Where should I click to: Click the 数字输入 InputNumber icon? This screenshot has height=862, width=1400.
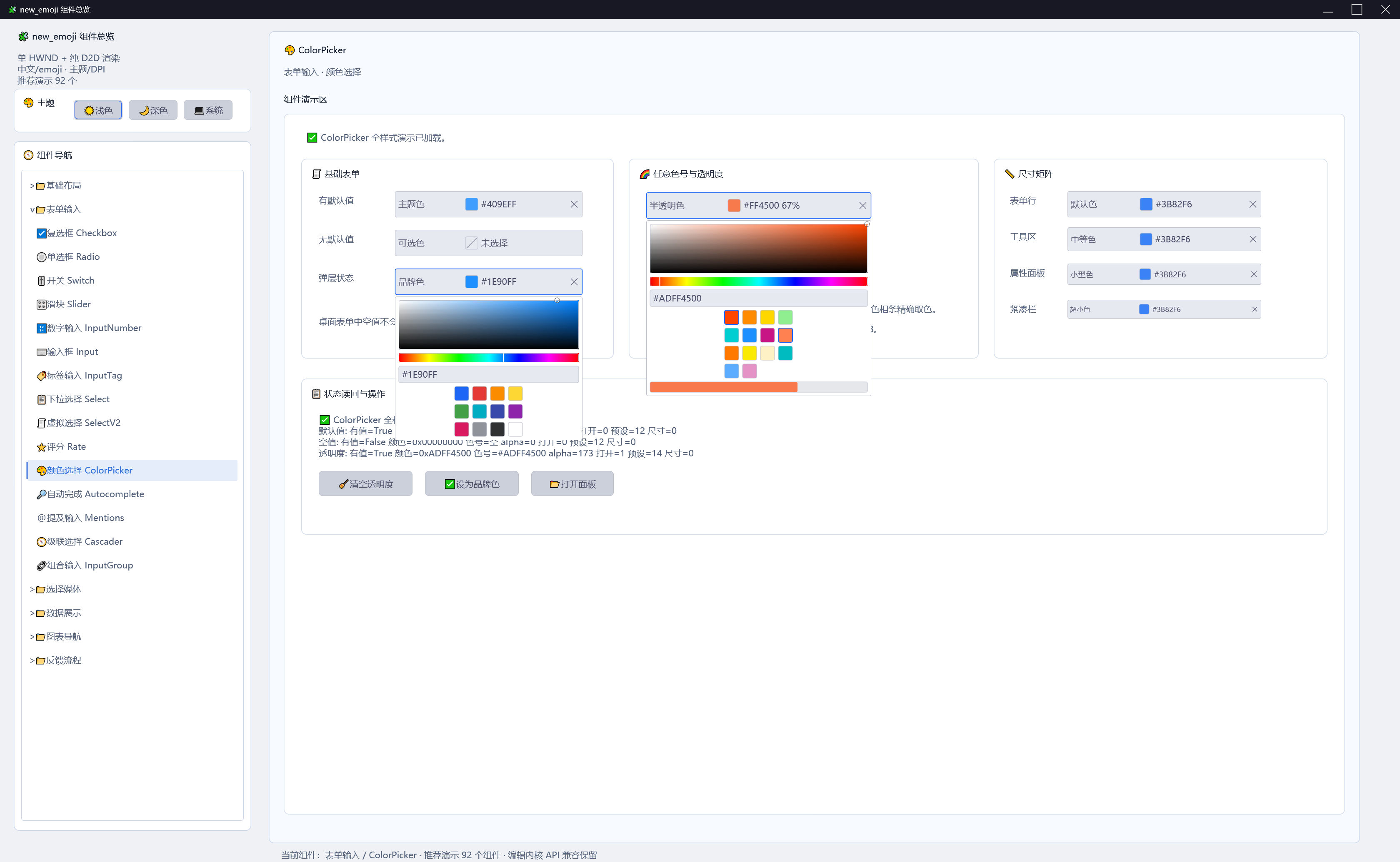(42, 329)
